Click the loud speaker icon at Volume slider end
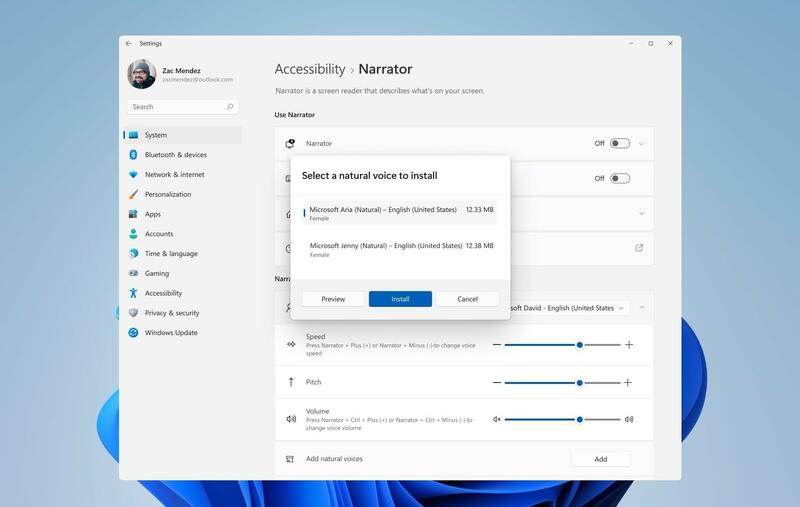 tap(629, 419)
